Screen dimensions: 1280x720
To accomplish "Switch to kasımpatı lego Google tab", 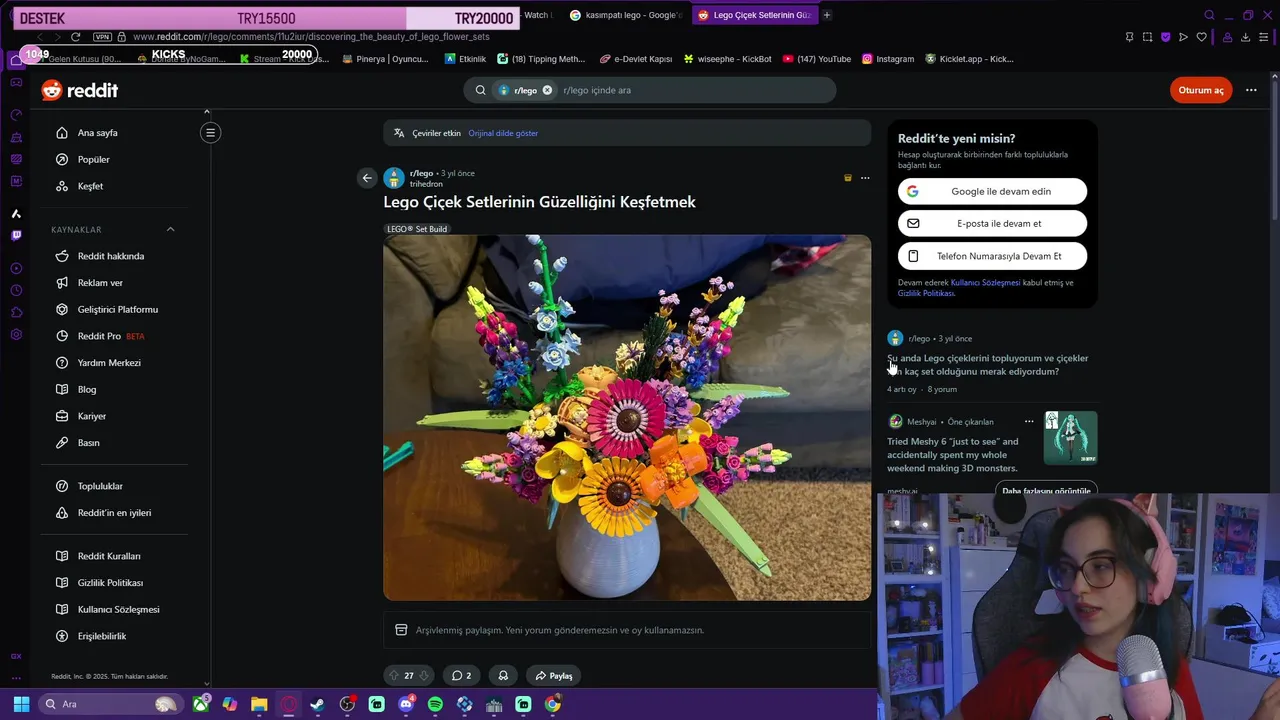I will pos(625,15).
